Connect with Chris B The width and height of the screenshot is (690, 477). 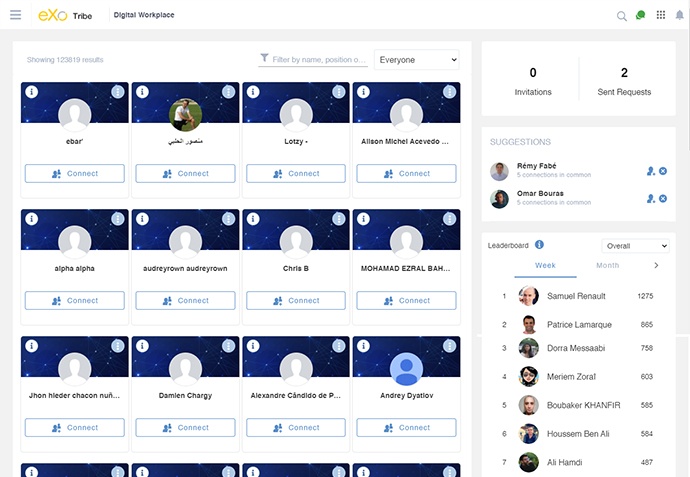coord(296,300)
